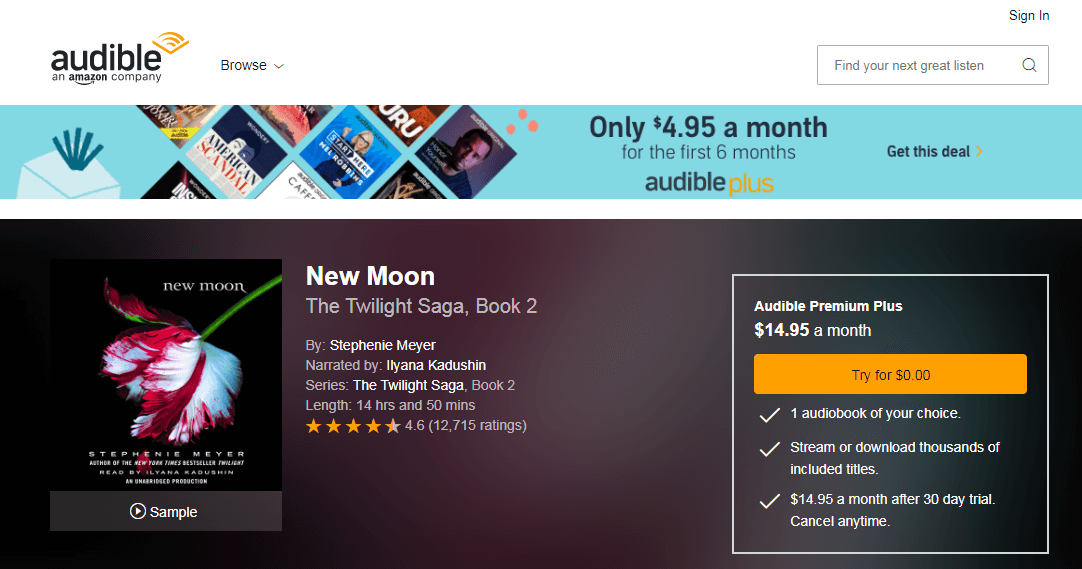Click the Get this deal arrow
Image resolution: width=1082 pixels, height=569 pixels.
[980, 152]
